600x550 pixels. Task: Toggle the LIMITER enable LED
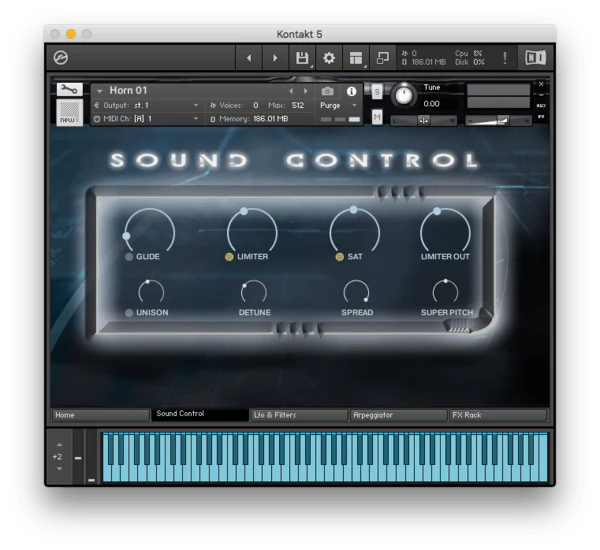click(x=229, y=257)
